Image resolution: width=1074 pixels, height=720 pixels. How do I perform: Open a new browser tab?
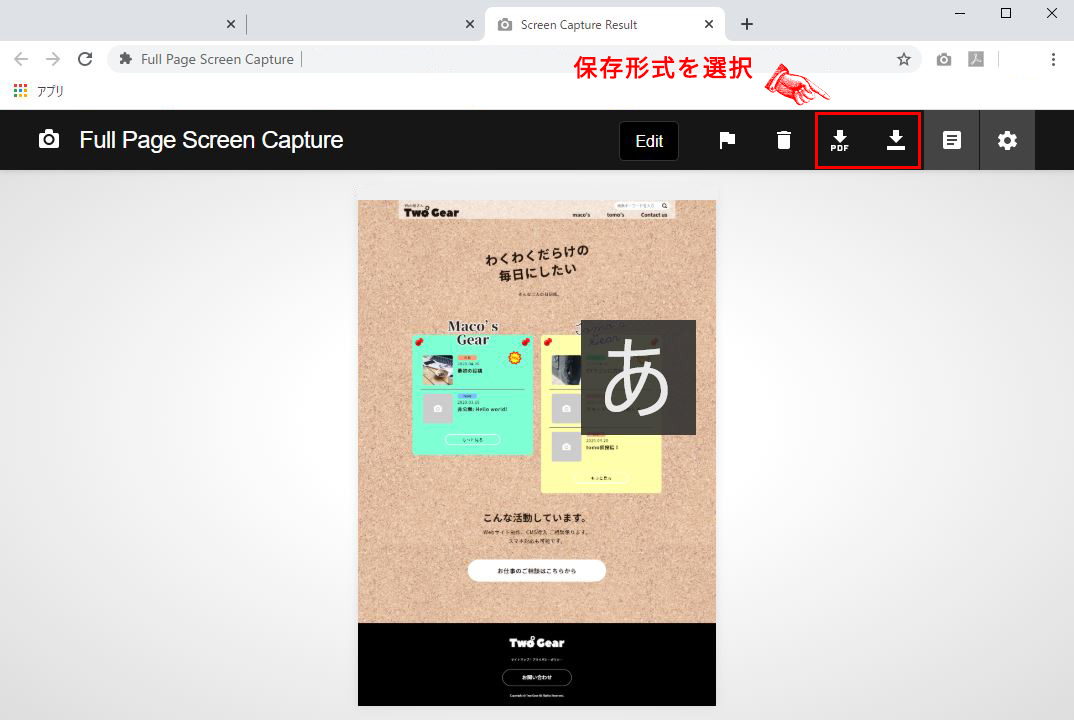746,24
